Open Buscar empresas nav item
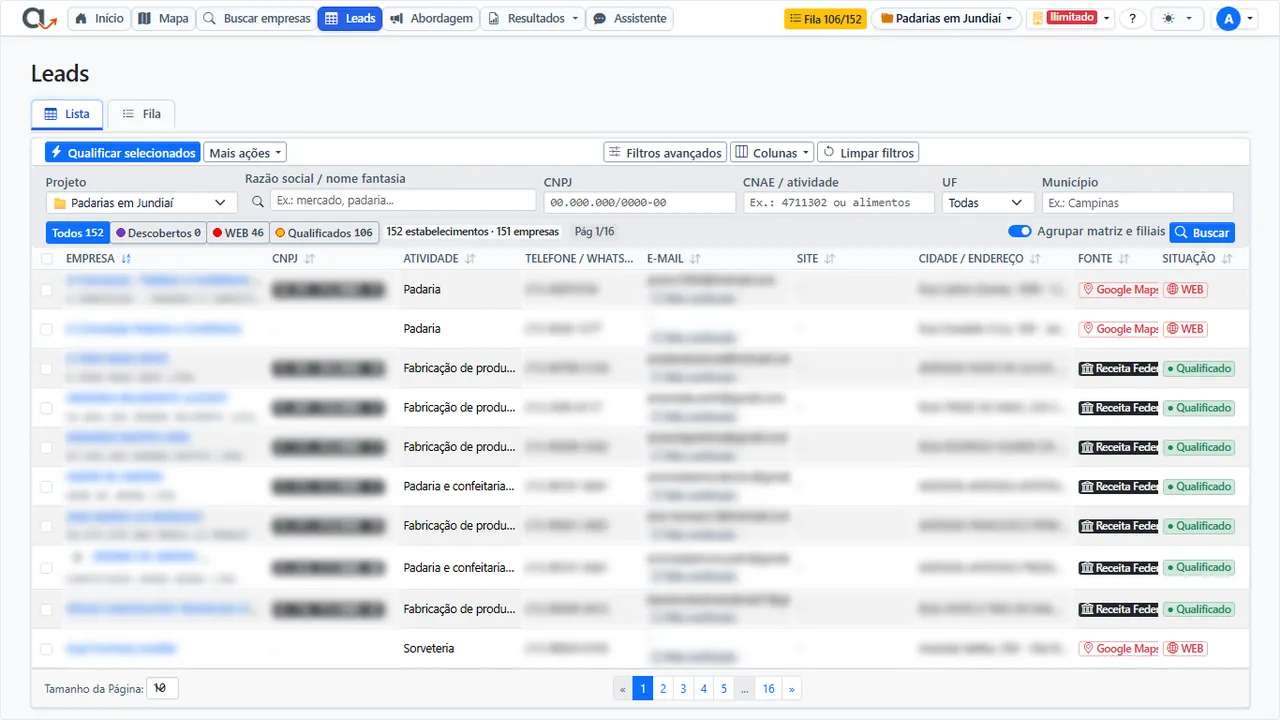The width and height of the screenshot is (1280, 720). (x=256, y=18)
